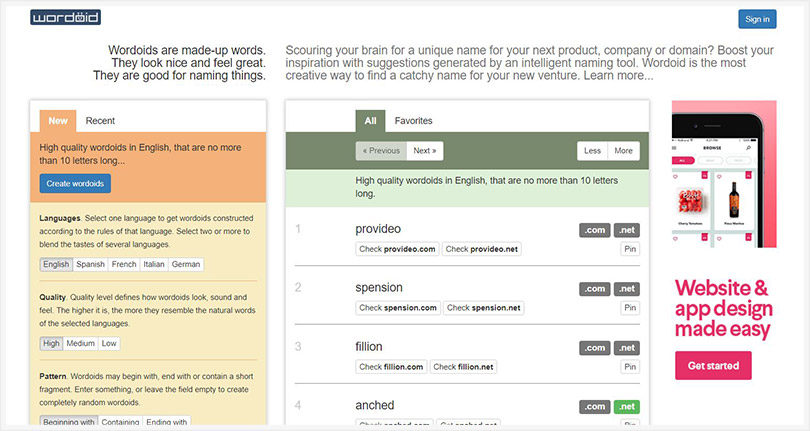This screenshot has width=810, height=431.
Task: Go to the Previous results page
Action: click(381, 151)
